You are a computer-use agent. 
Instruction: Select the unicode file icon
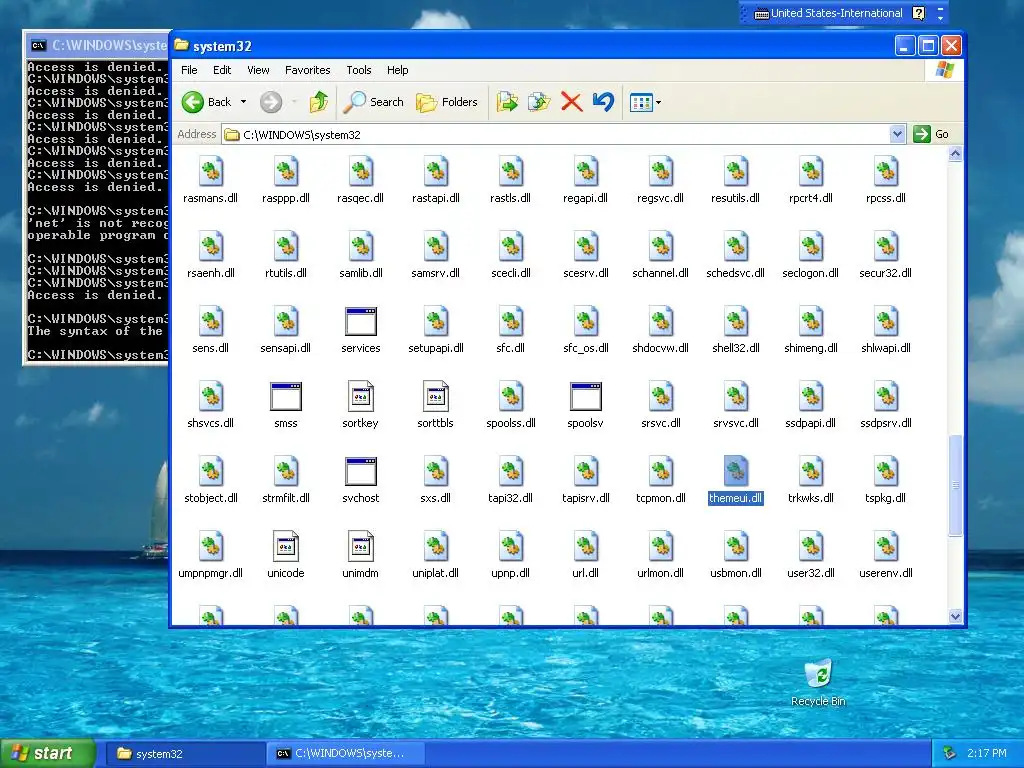(x=285, y=547)
